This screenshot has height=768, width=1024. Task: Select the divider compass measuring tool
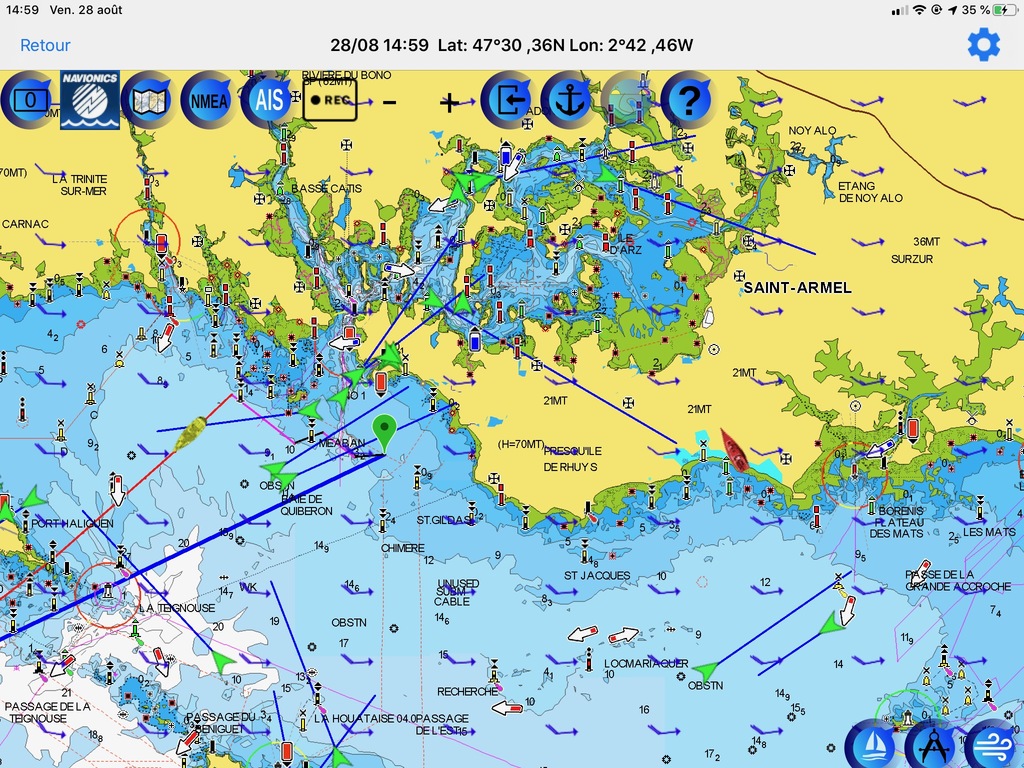pyautogui.click(x=933, y=744)
